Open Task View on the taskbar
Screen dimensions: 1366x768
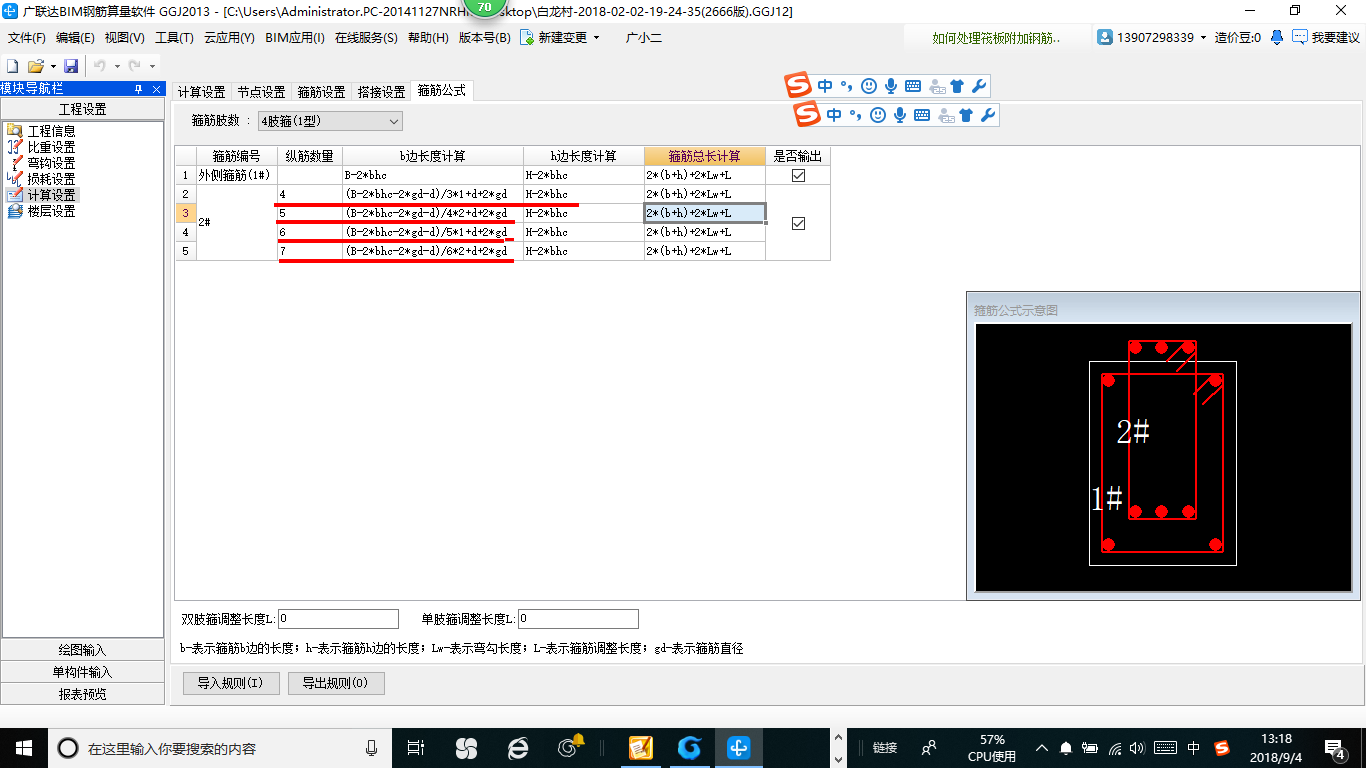(417, 747)
